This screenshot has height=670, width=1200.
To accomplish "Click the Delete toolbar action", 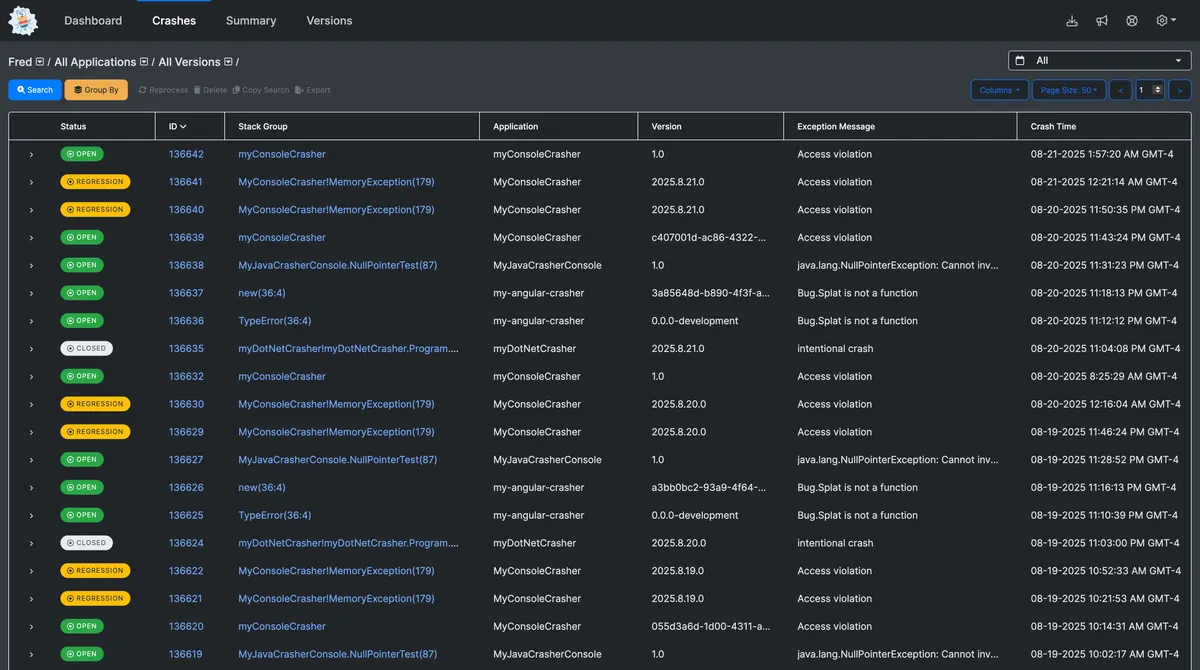I will click(x=210, y=90).
